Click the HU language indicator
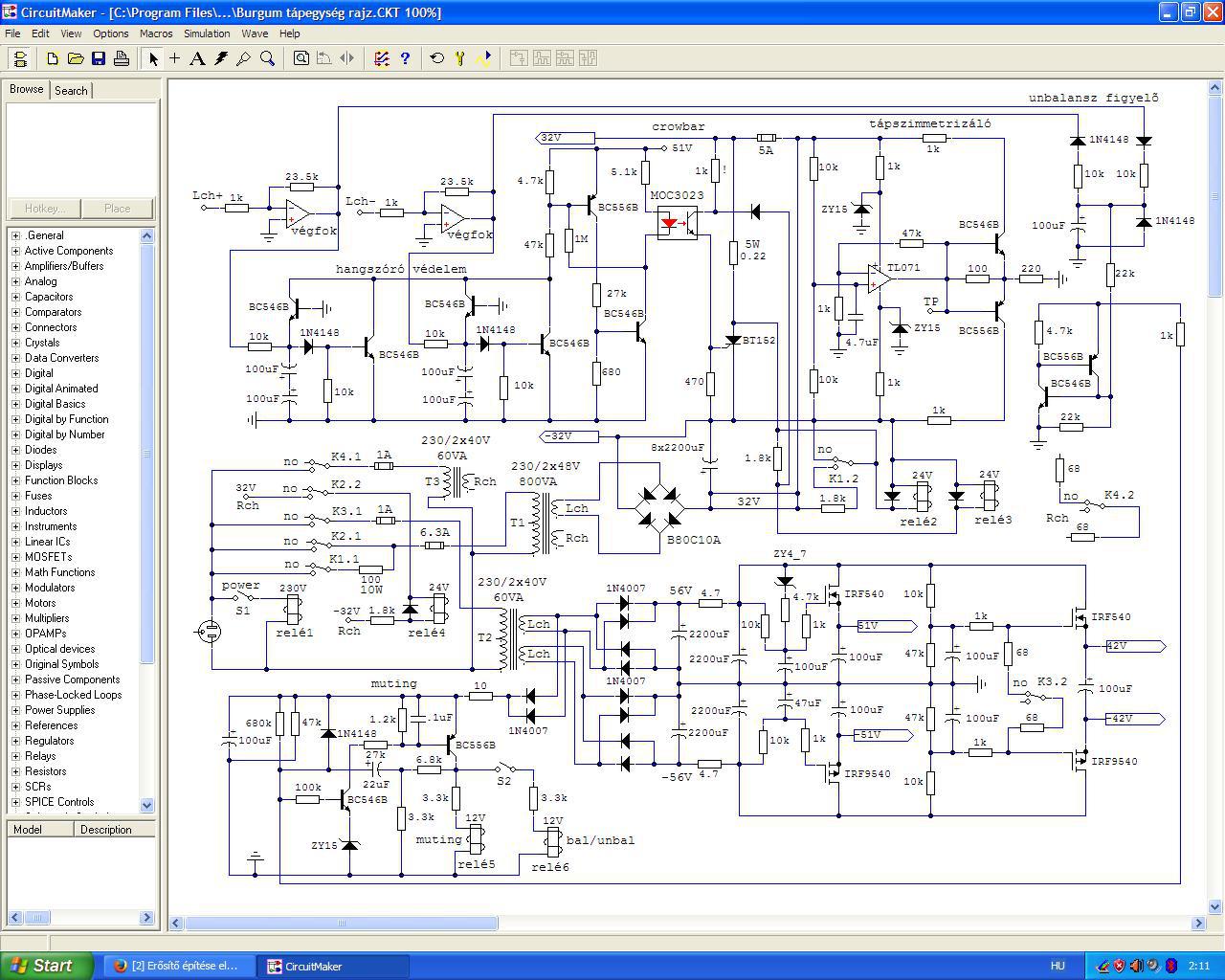The image size is (1225, 980). coord(1058,966)
